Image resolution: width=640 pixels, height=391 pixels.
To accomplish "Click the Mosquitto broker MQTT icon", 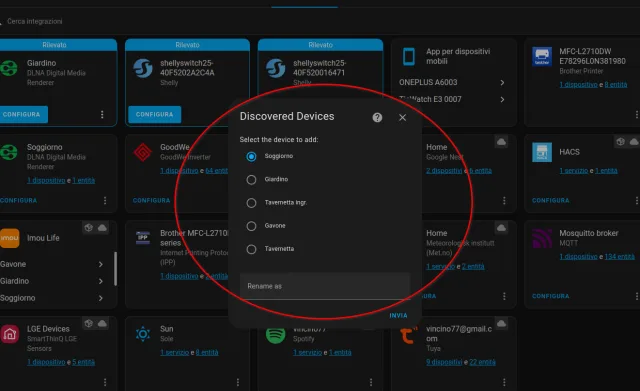I will click(542, 238).
